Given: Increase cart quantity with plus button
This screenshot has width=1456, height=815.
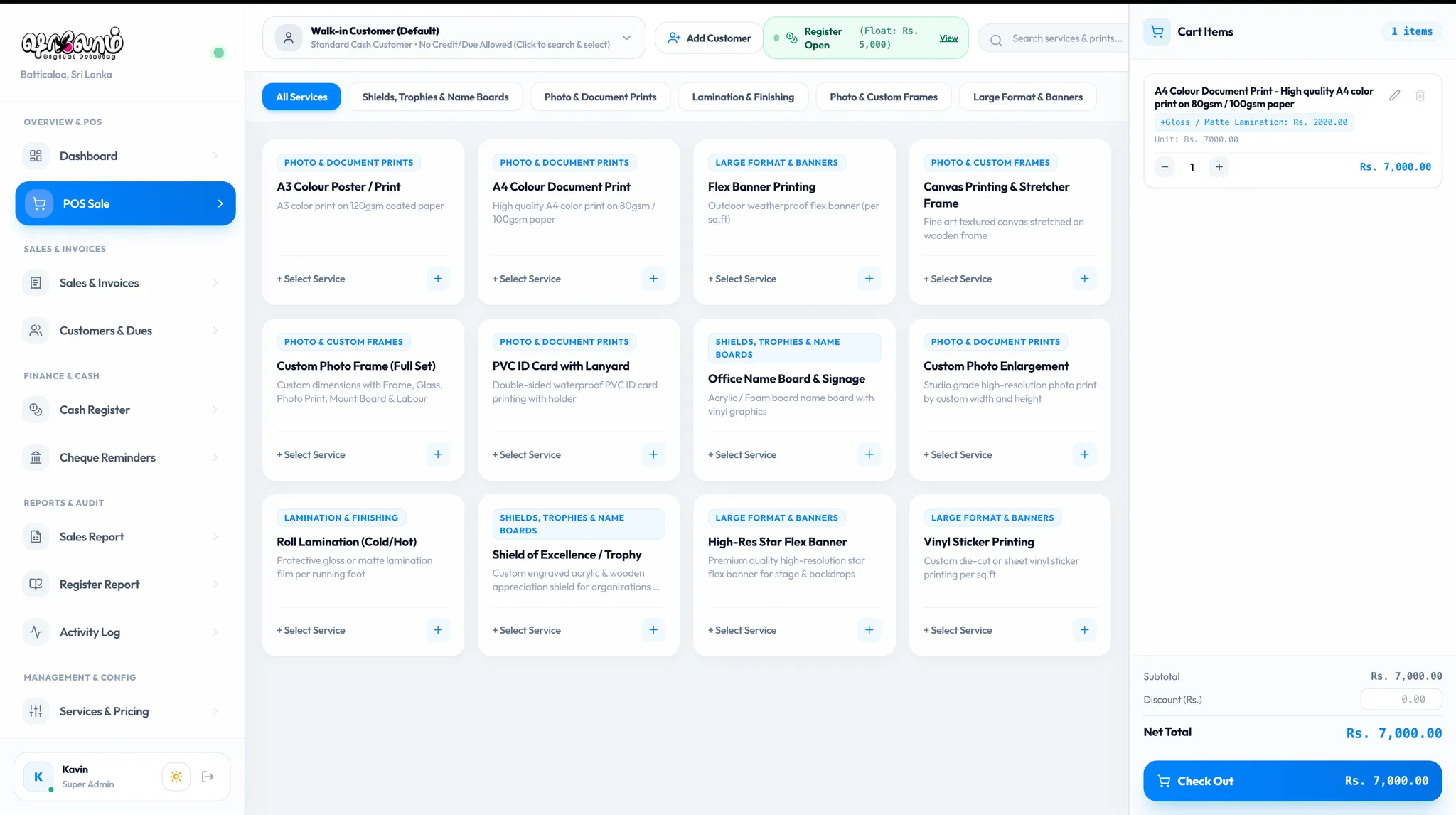Looking at the screenshot, I should (x=1219, y=167).
